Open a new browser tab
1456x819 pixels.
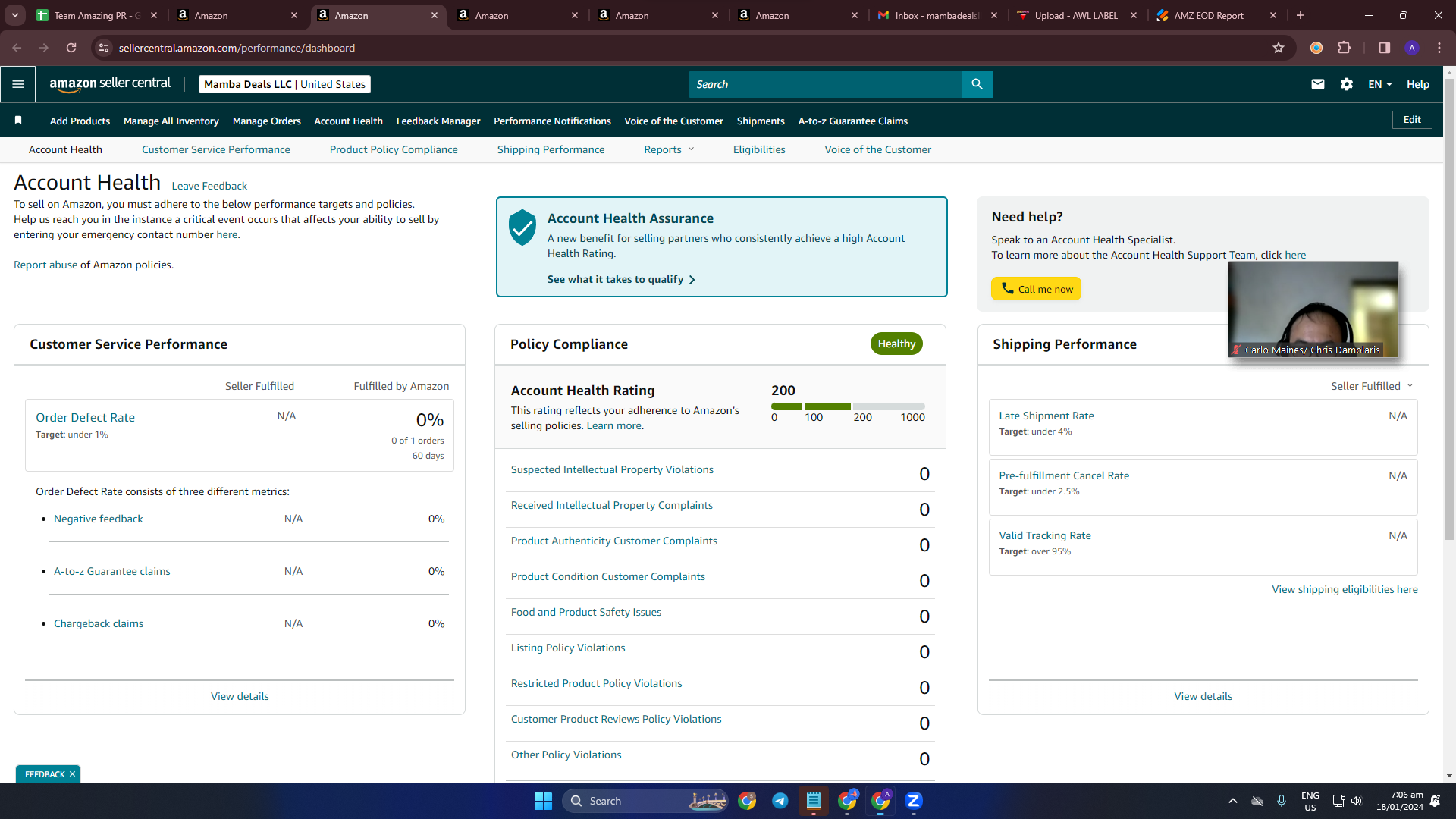1301,15
